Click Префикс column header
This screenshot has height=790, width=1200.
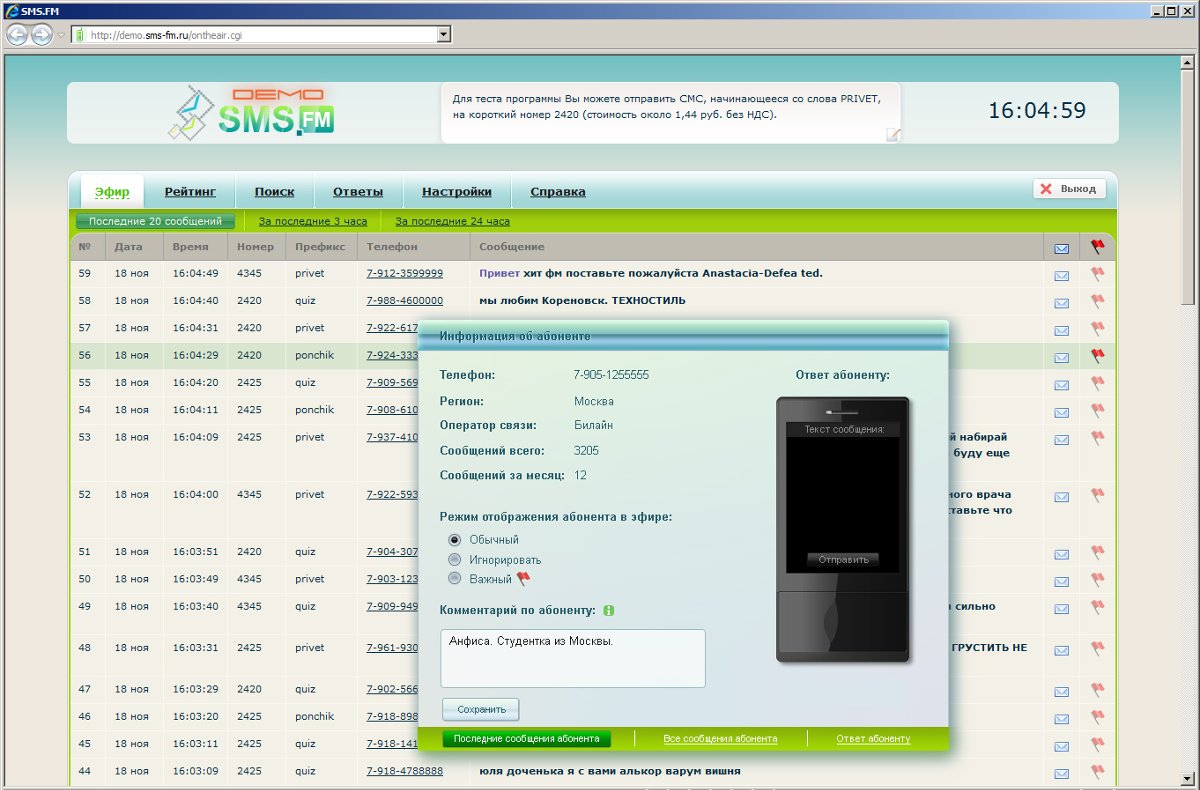point(320,246)
